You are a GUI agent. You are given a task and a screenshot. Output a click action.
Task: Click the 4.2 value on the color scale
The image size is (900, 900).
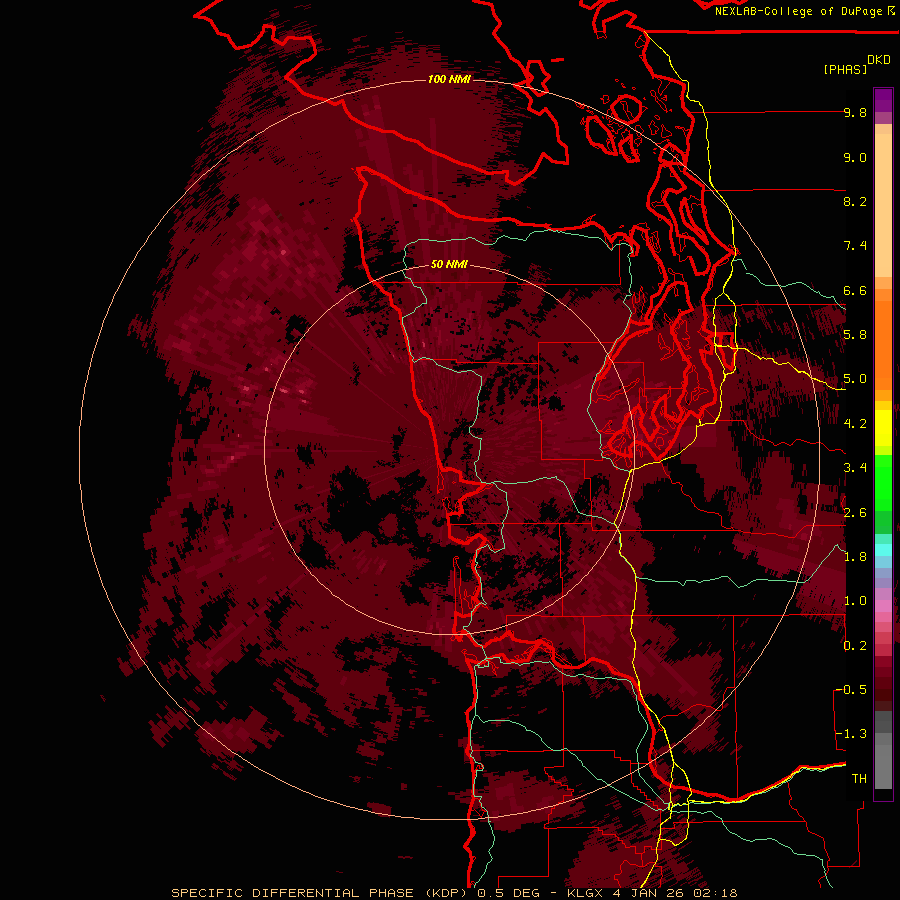[x=855, y=424]
